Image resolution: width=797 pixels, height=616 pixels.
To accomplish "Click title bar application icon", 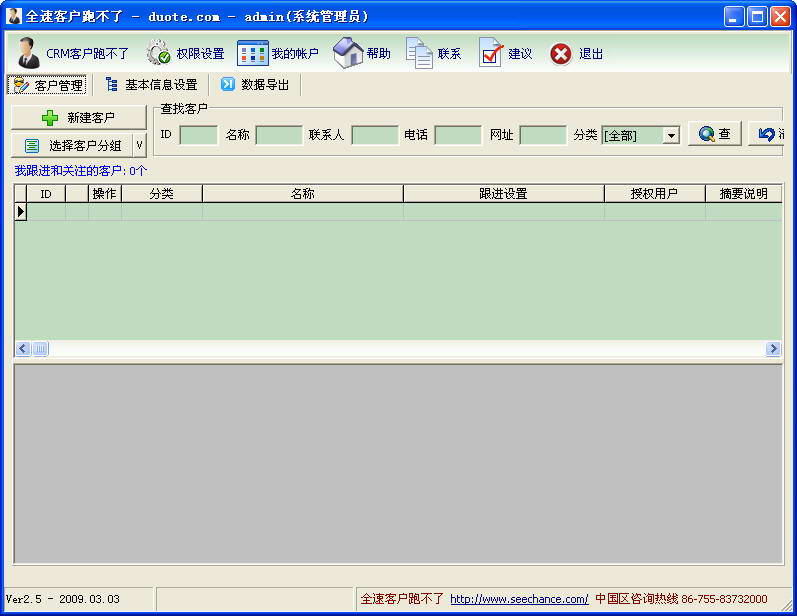I will (x=14, y=16).
